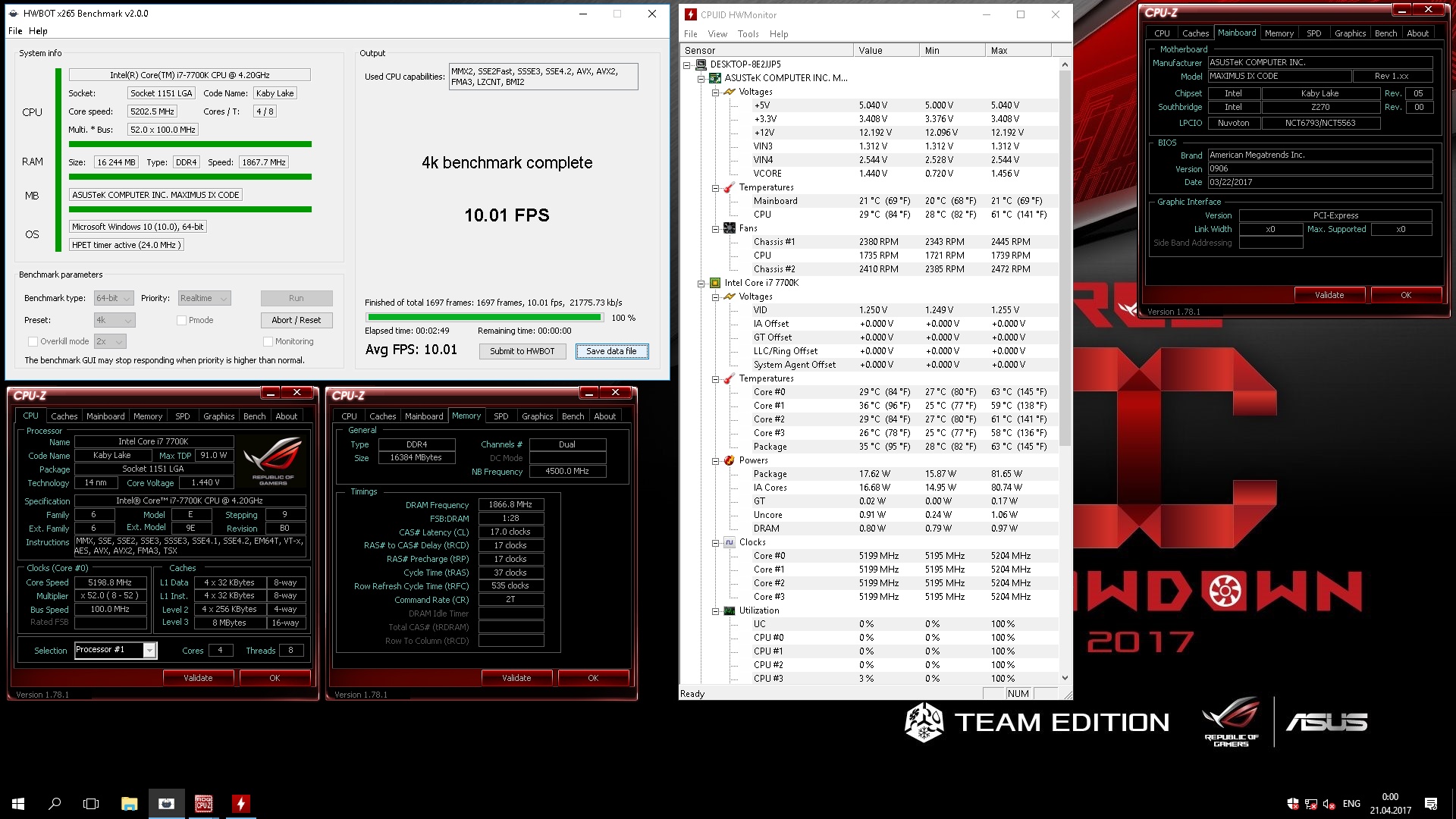Click Validate in CPU tab CPU-Z window

(x=198, y=678)
